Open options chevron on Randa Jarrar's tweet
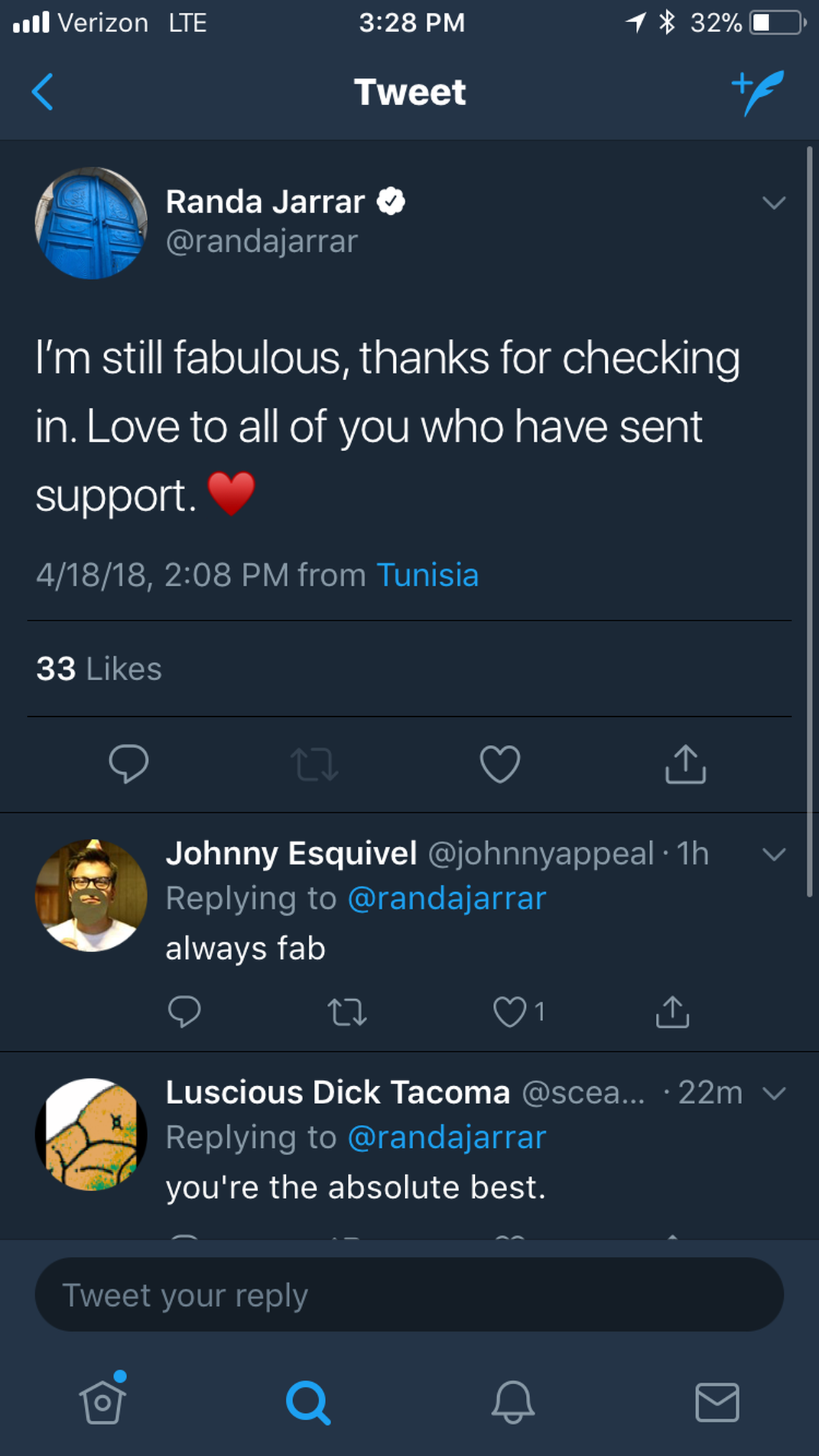Viewport: 819px width, 1456px height. 774,203
